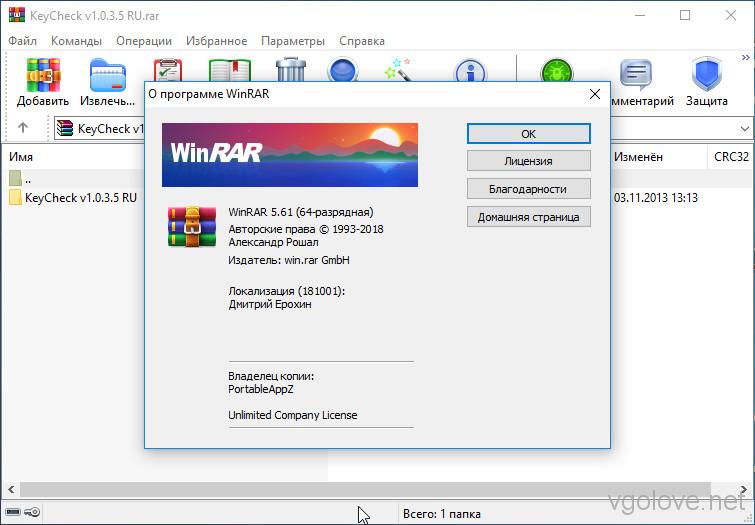This screenshot has width=755, height=525.
Task: Open the address bar dropdown arrow
Action: pos(744,129)
